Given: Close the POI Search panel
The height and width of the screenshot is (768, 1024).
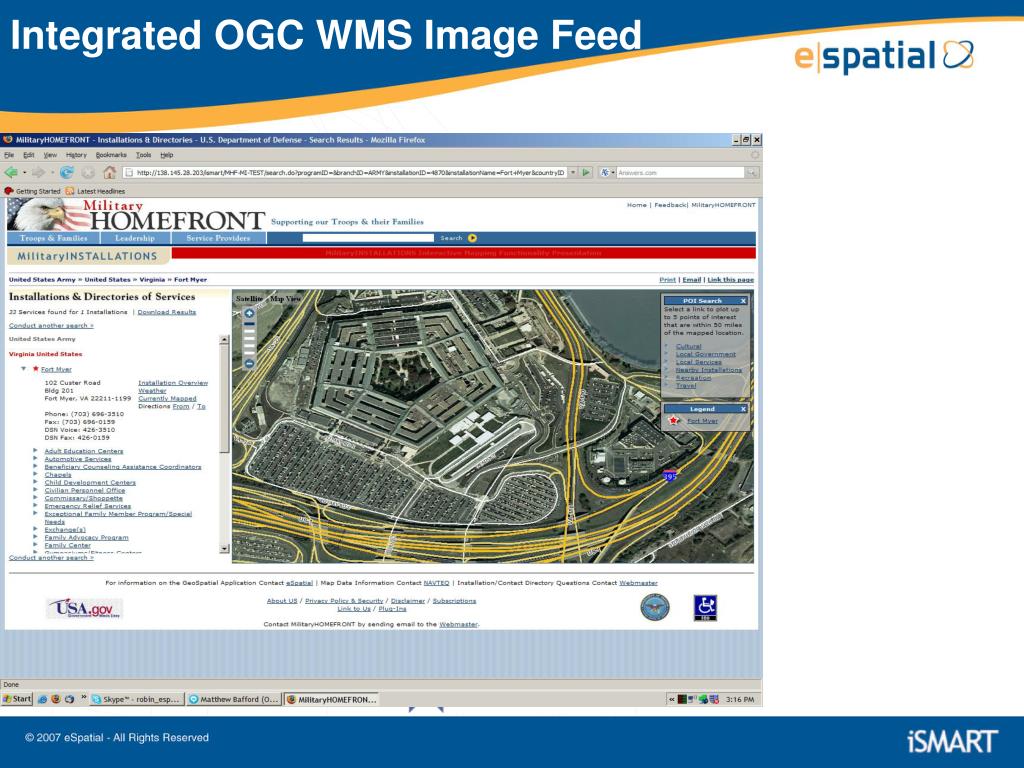Looking at the screenshot, I should point(743,301).
